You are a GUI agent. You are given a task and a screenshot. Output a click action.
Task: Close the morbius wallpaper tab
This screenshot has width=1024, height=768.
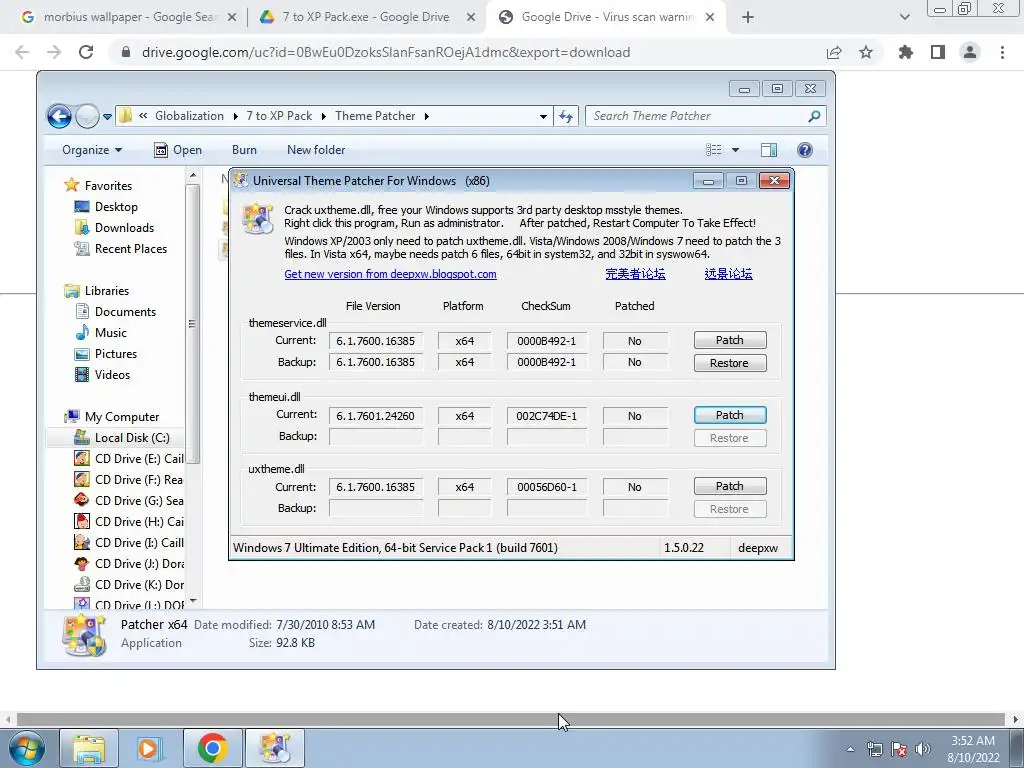232,18
